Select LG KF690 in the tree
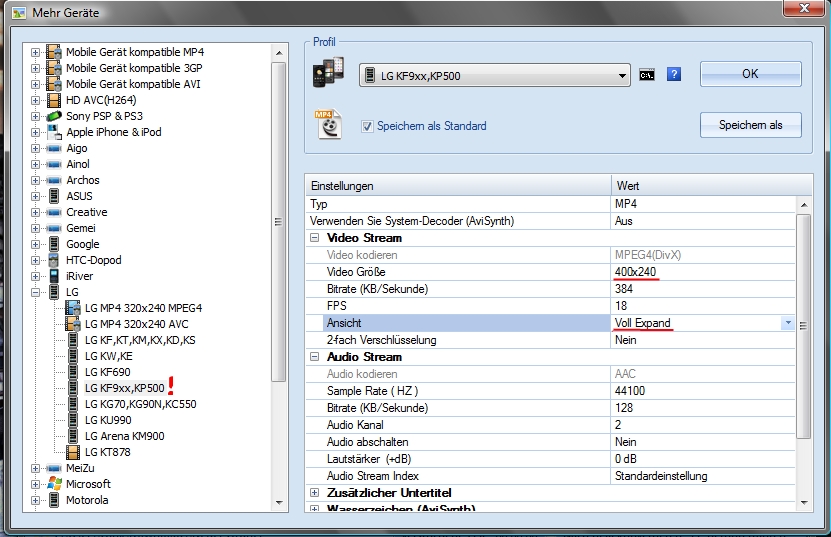The height and width of the screenshot is (537, 831). [x=108, y=372]
